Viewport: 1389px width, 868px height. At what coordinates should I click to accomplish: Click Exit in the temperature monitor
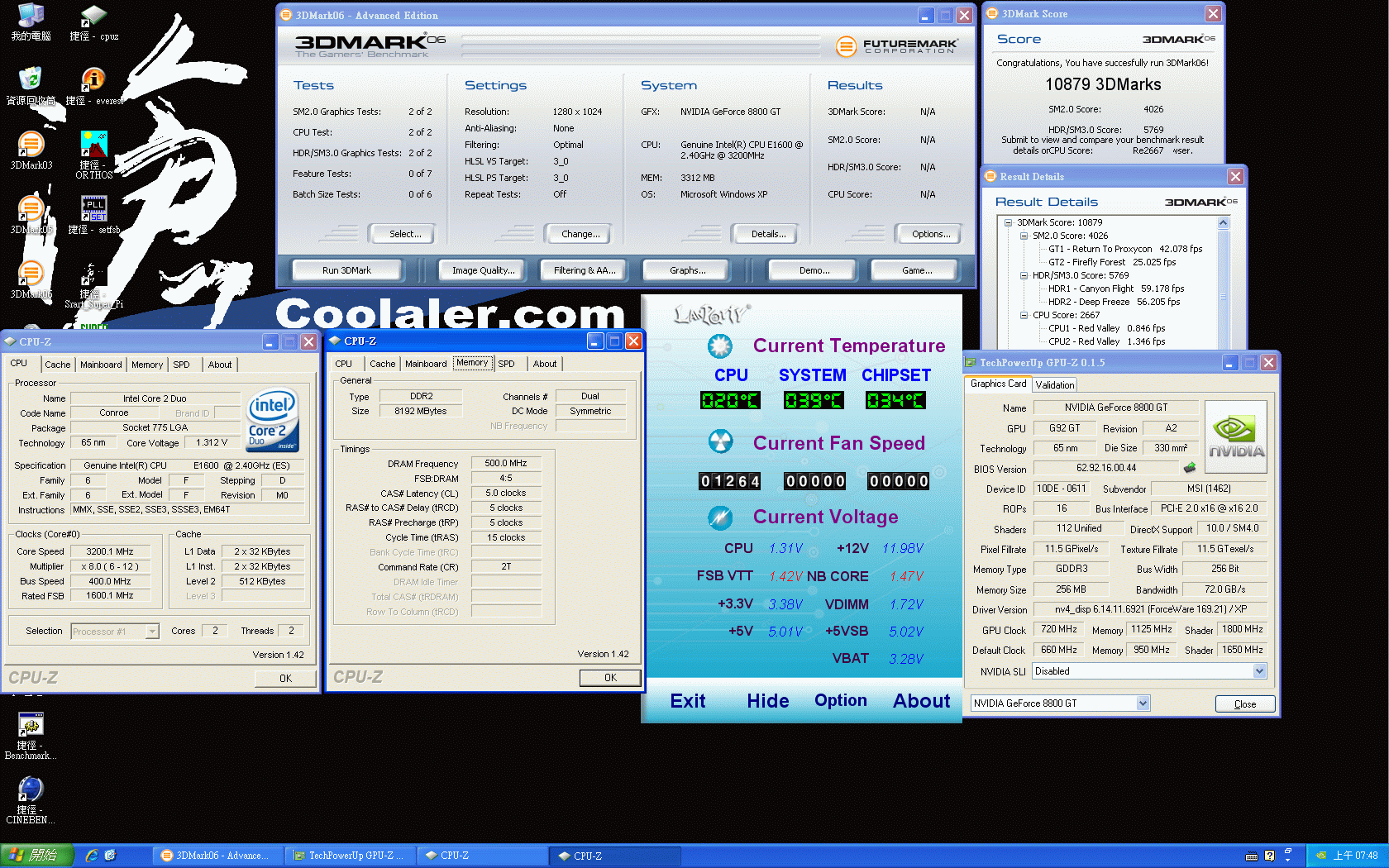click(x=688, y=701)
